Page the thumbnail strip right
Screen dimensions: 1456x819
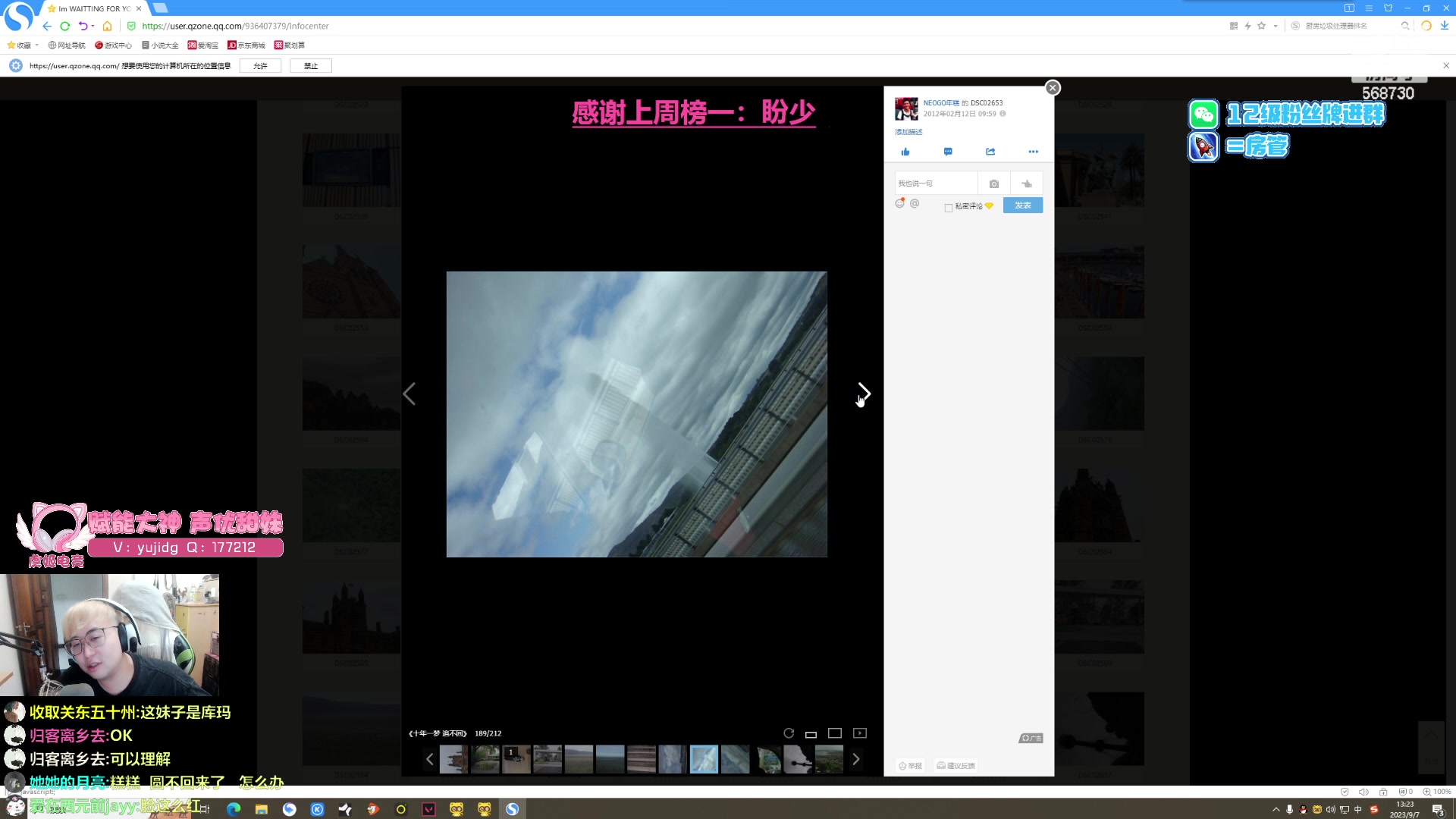[x=856, y=759]
